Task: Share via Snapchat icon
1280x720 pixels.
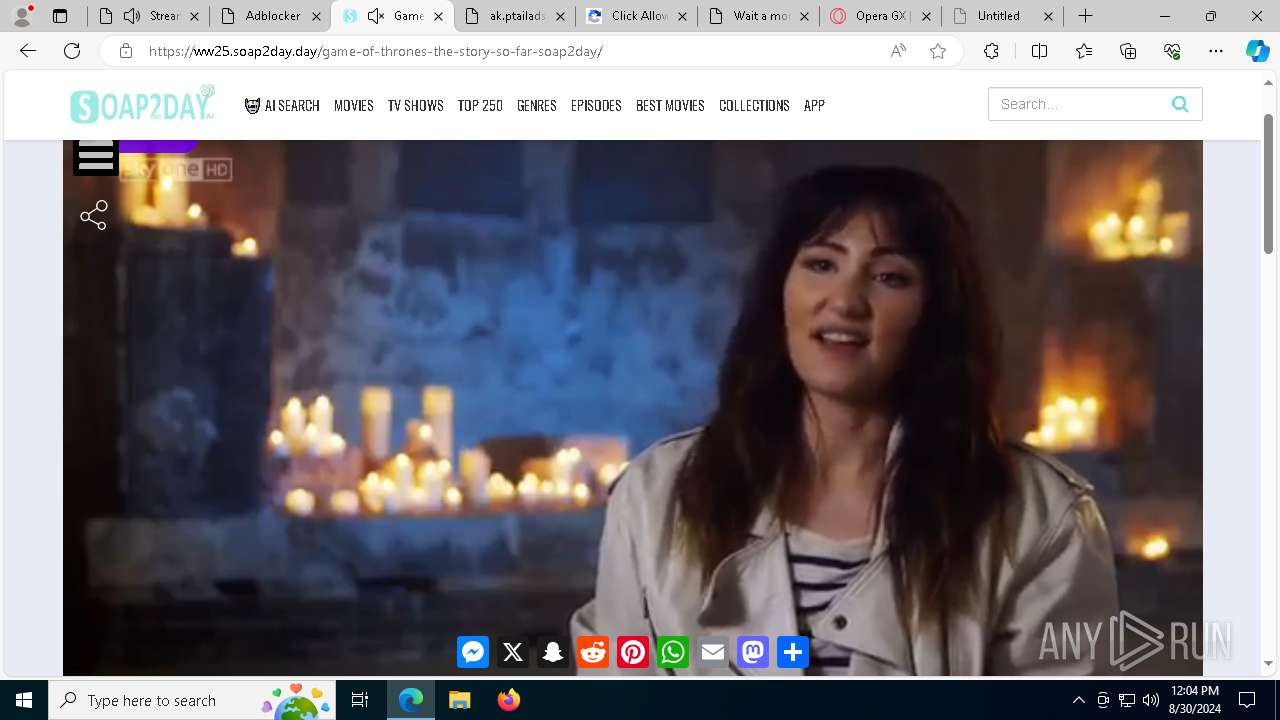Action: (x=553, y=652)
